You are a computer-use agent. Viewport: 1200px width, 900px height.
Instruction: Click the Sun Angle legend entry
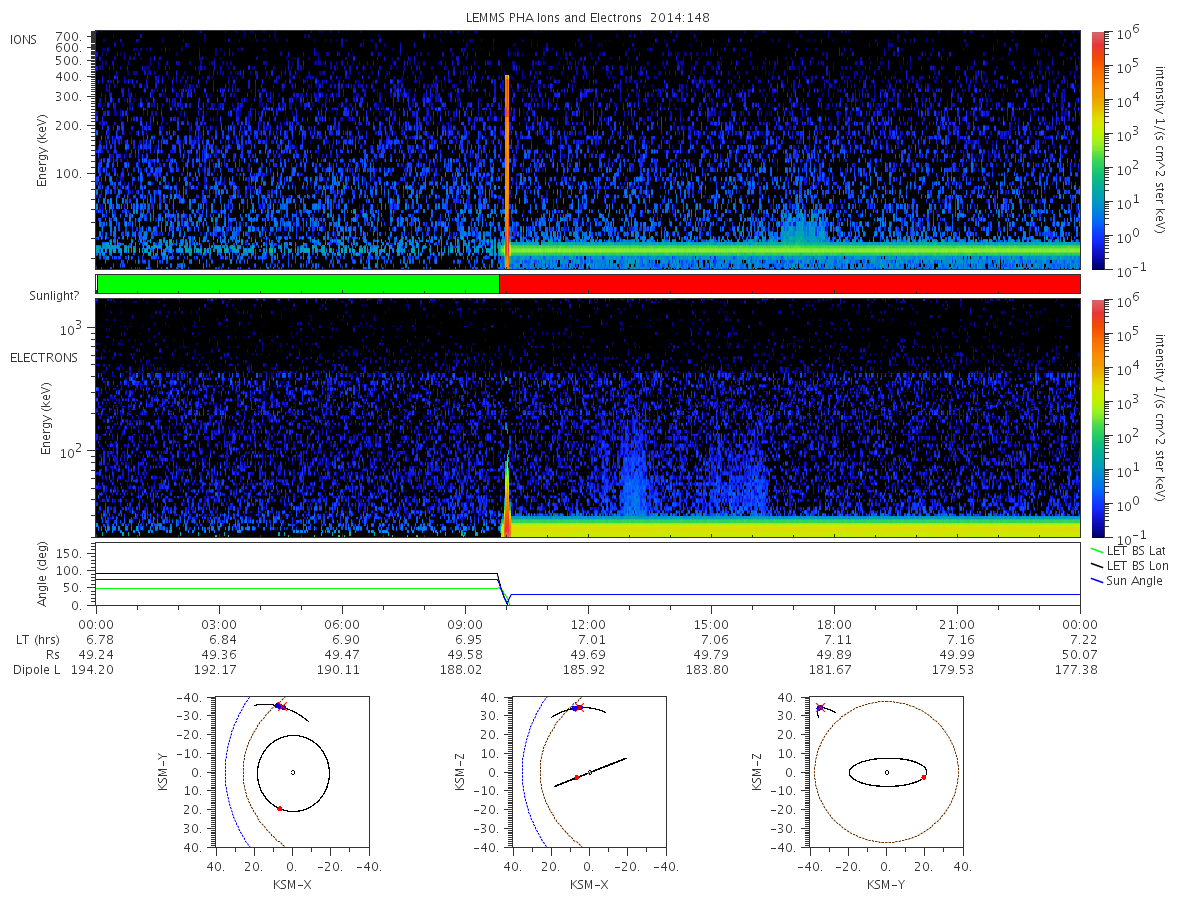click(1127, 581)
